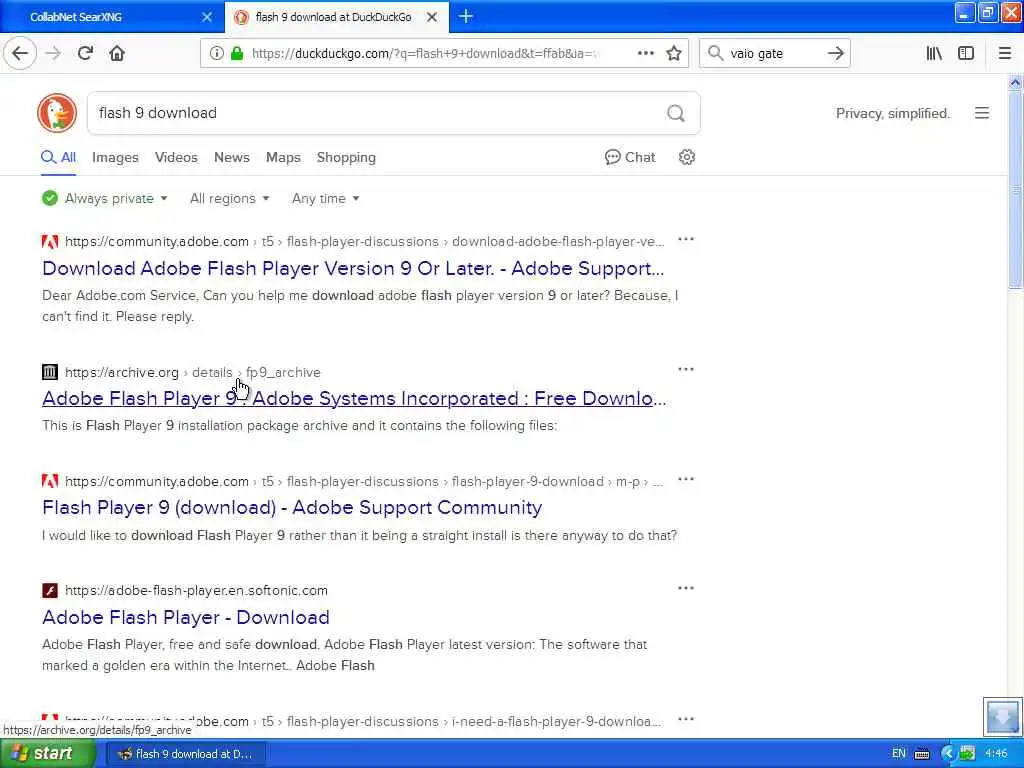Viewport: 1024px width, 768px height.
Task: Click the blue expand tray arrow icon
Action: (948, 754)
